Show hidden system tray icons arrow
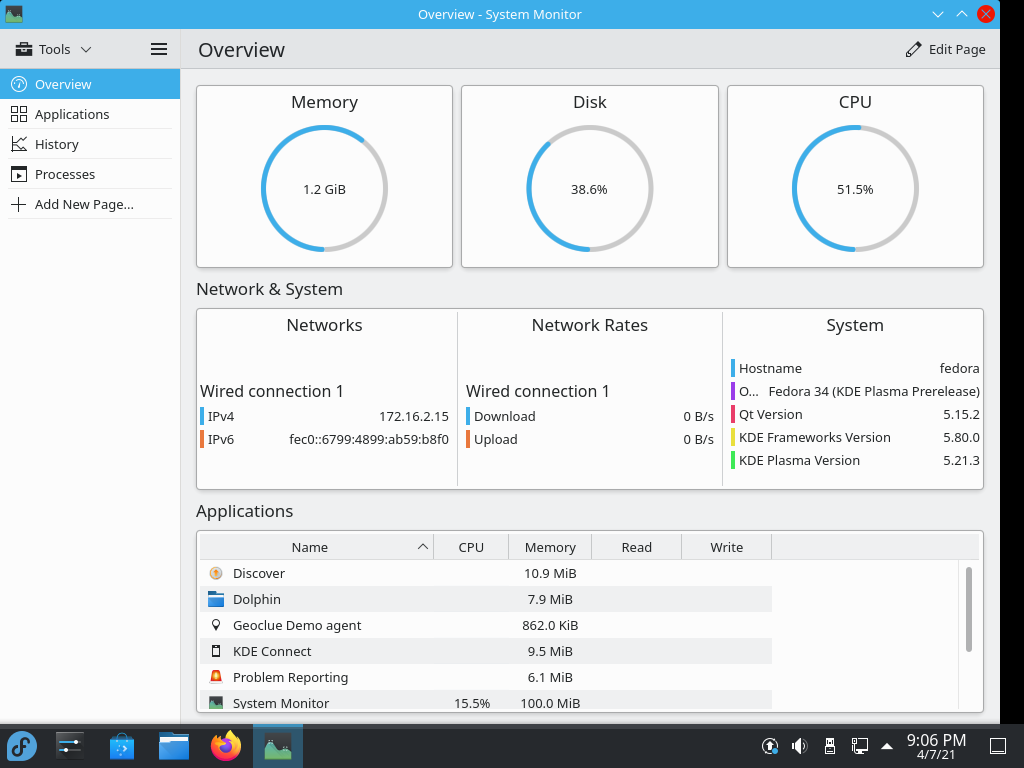 pyautogui.click(x=887, y=746)
